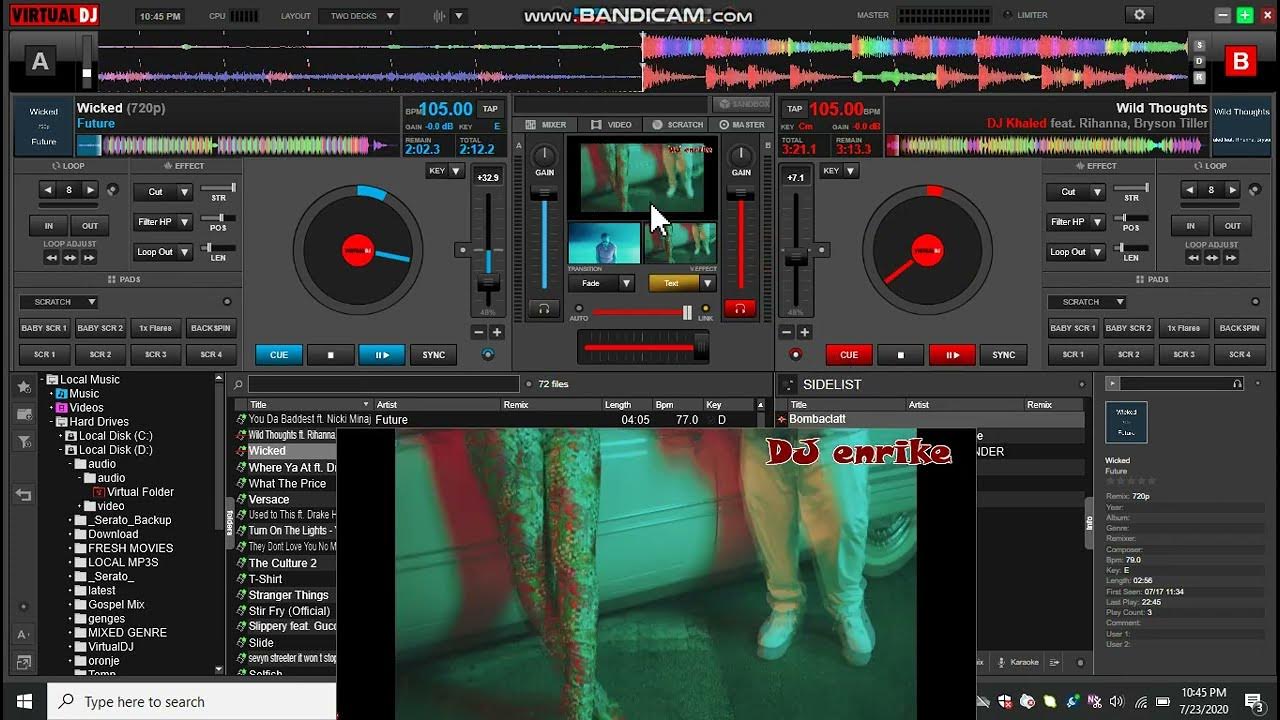The width and height of the screenshot is (1280, 720).
Task: Click deck A SYNC button
Action: pos(434,355)
